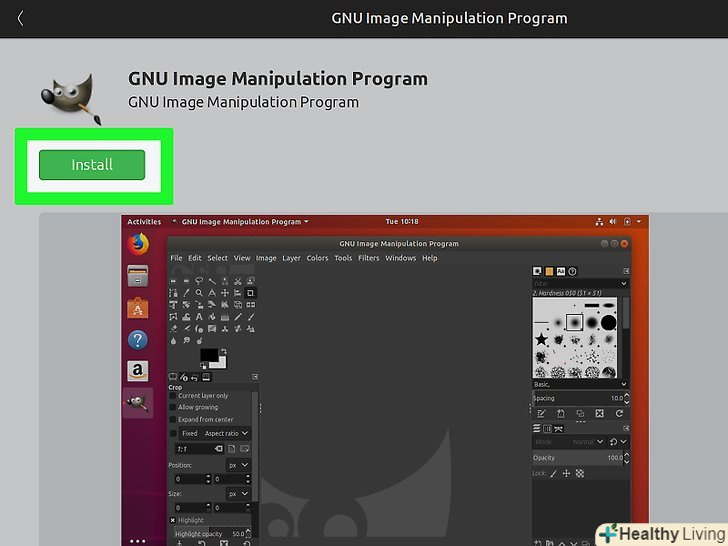Open the Filters menu in GIMP
728x546 pixels.
coord(368,258)
